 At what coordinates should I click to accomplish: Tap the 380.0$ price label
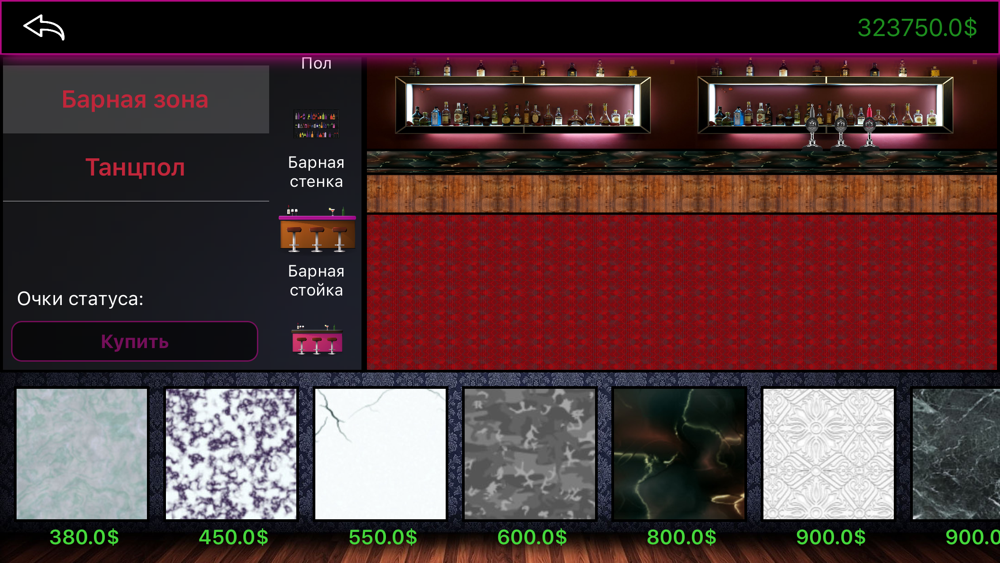(x=84, y=537)
